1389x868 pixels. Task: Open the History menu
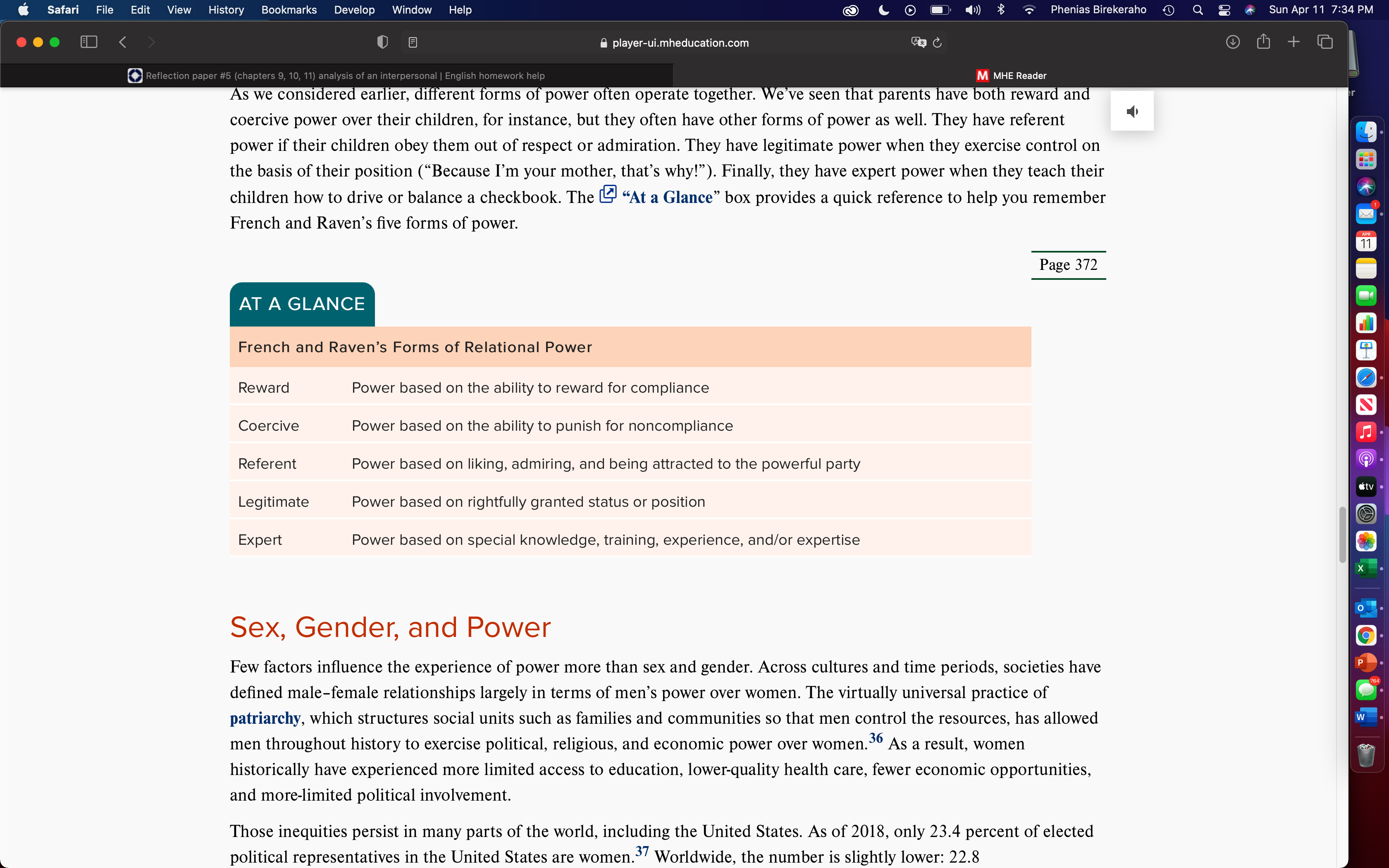pyautogui.click(x=226, y=10)
